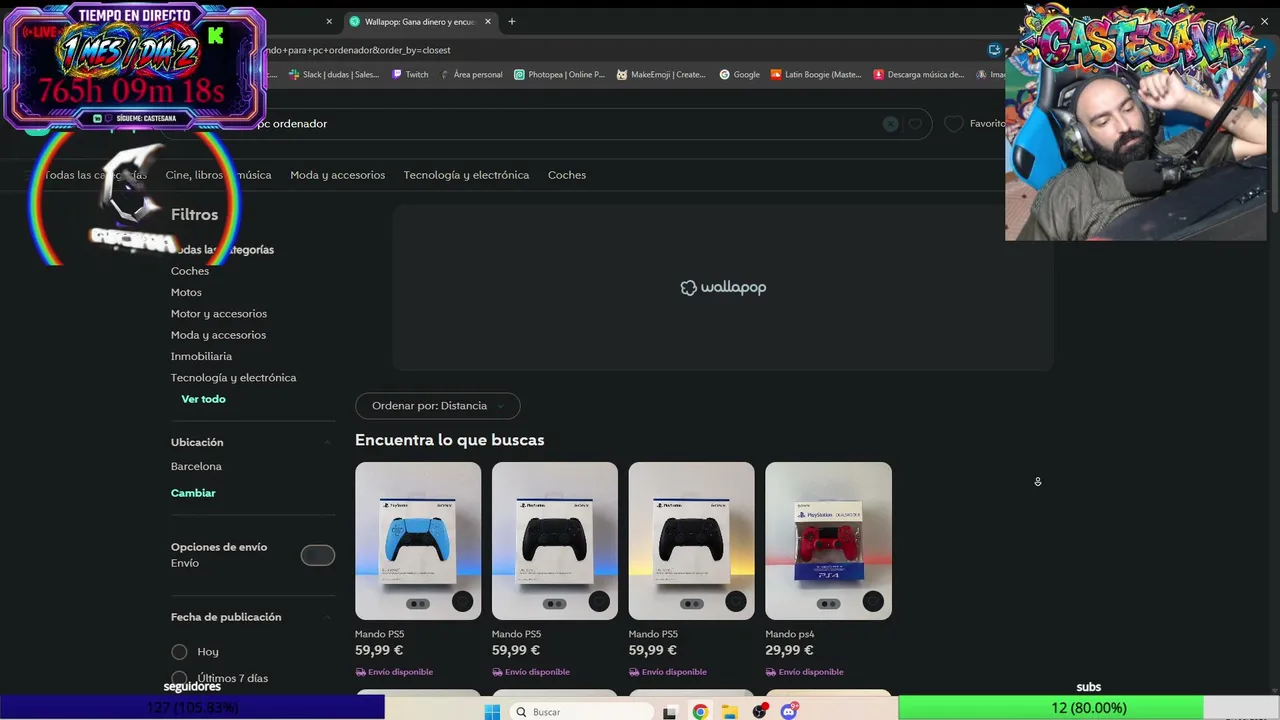Switch to Chrome on the taskbar
1280x720 pixels.
point(700,712)
